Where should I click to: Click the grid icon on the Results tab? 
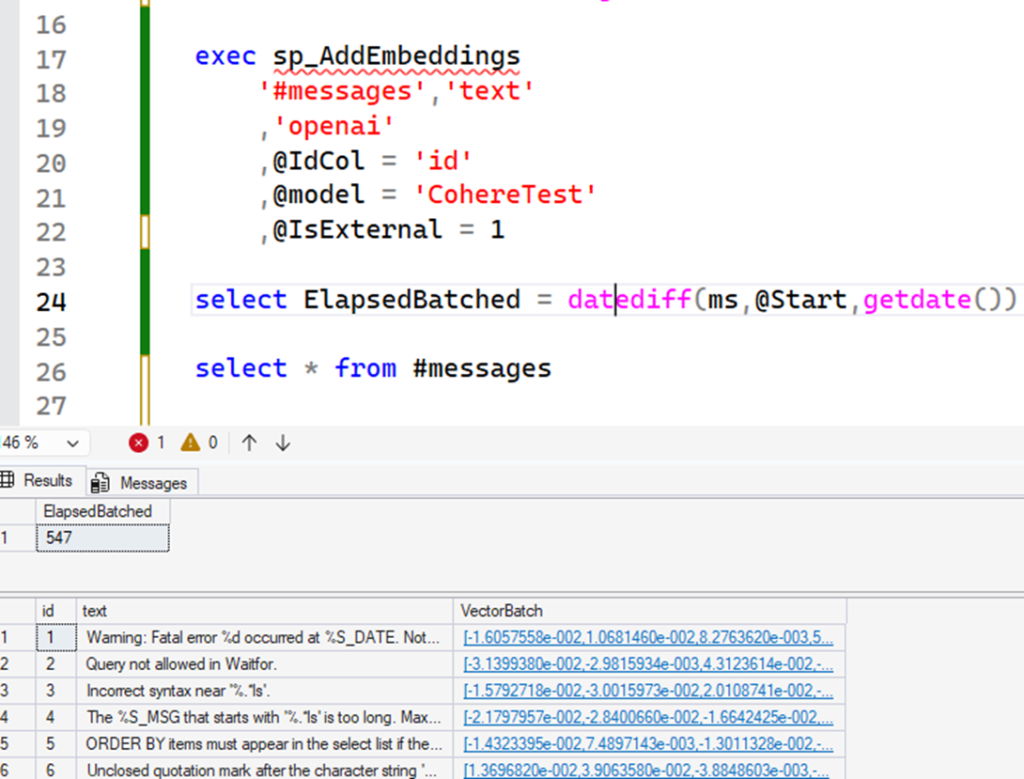(x=8, y=480)
